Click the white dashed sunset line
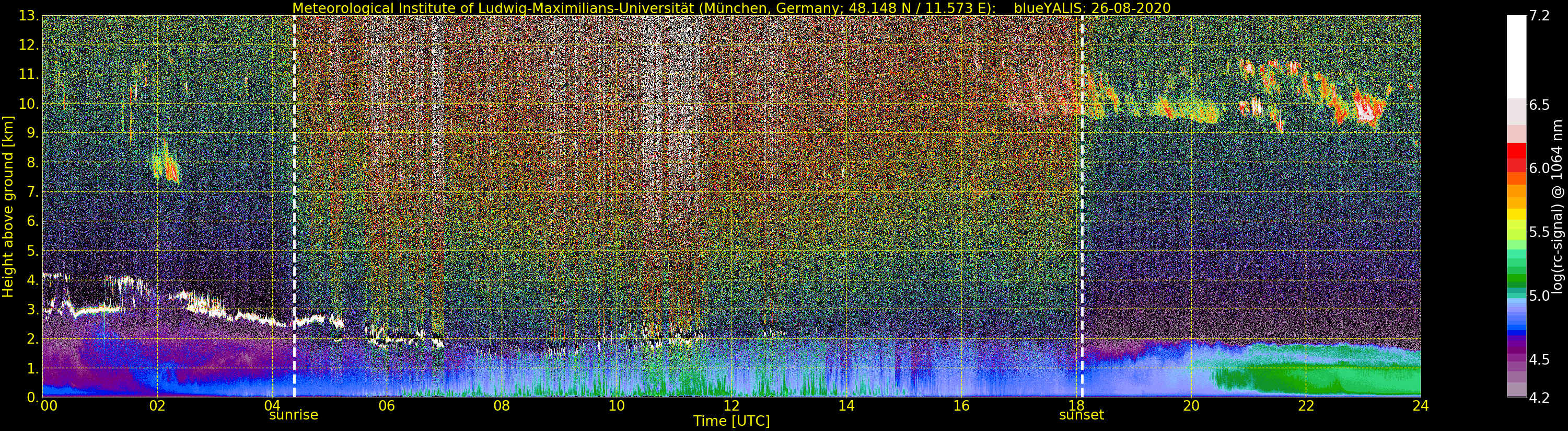Image resolution: width=1568 pixels, height=431 pixels. coord(1082,206)
